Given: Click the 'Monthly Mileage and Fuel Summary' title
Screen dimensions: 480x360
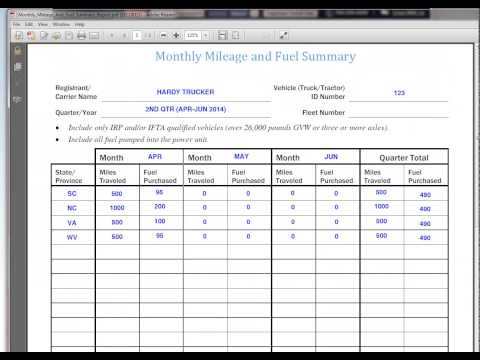Looking at the screenshot, I should [255, 57].
